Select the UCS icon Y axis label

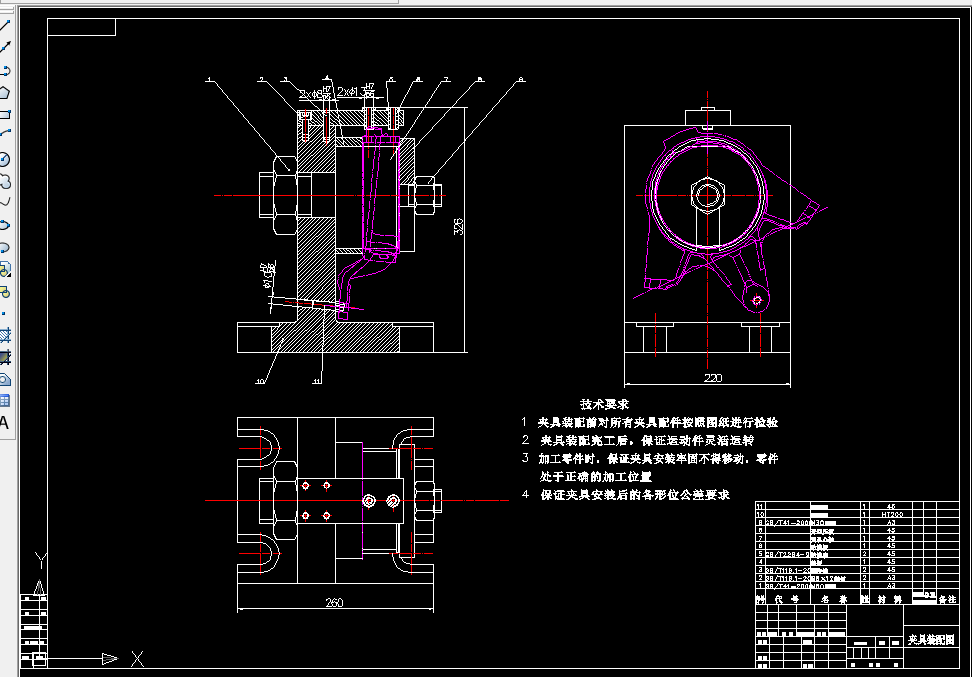click(x=40, y=561)
